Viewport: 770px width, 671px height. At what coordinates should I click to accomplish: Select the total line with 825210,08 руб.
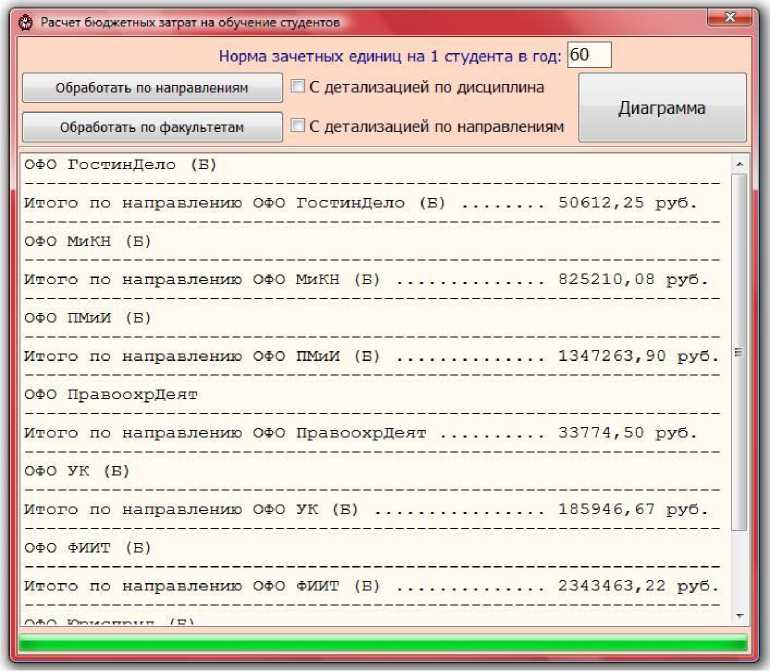[366, 280]
